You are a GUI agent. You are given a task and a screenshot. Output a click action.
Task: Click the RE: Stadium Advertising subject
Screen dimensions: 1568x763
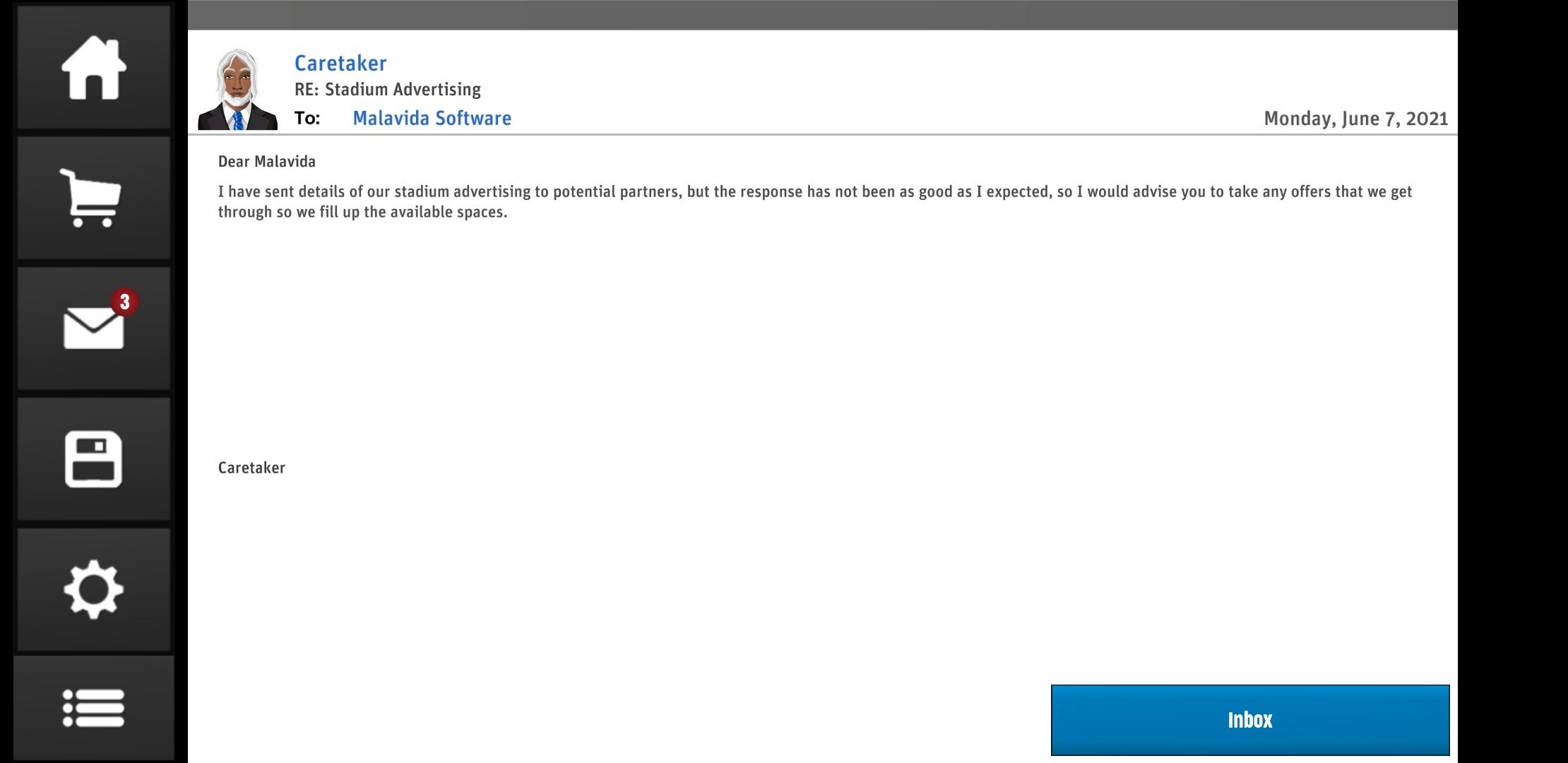388,90
